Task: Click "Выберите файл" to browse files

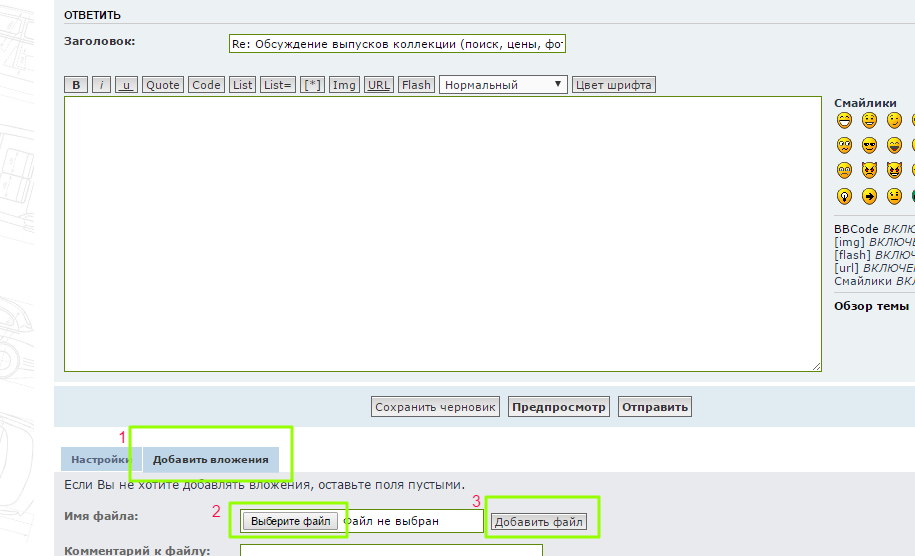Action: pyautogui.click(x=290, y=521)
